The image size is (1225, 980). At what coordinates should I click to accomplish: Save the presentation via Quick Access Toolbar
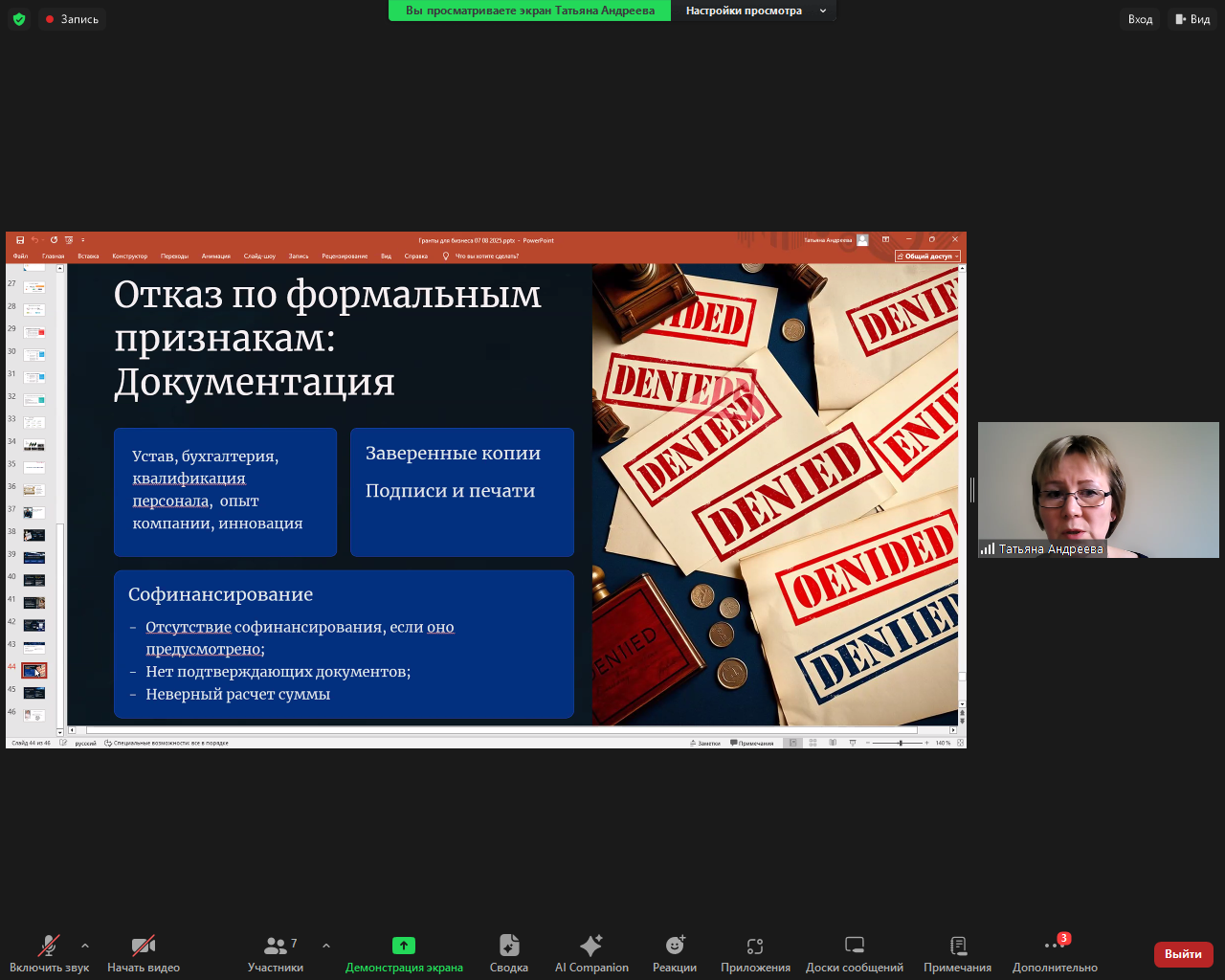tap(20, 239)
